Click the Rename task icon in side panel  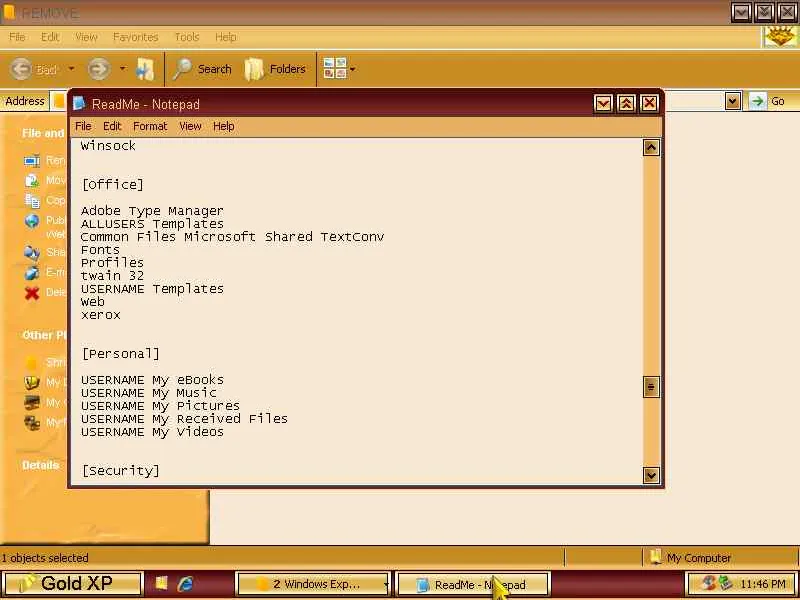(x=32, y=161)
